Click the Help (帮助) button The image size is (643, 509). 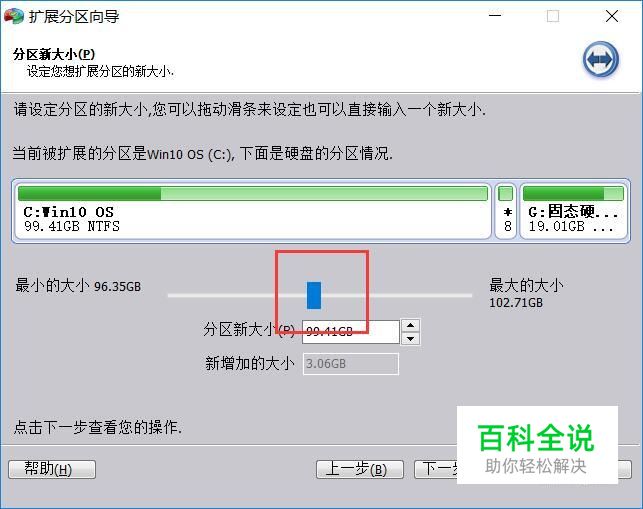click(52, 469)
